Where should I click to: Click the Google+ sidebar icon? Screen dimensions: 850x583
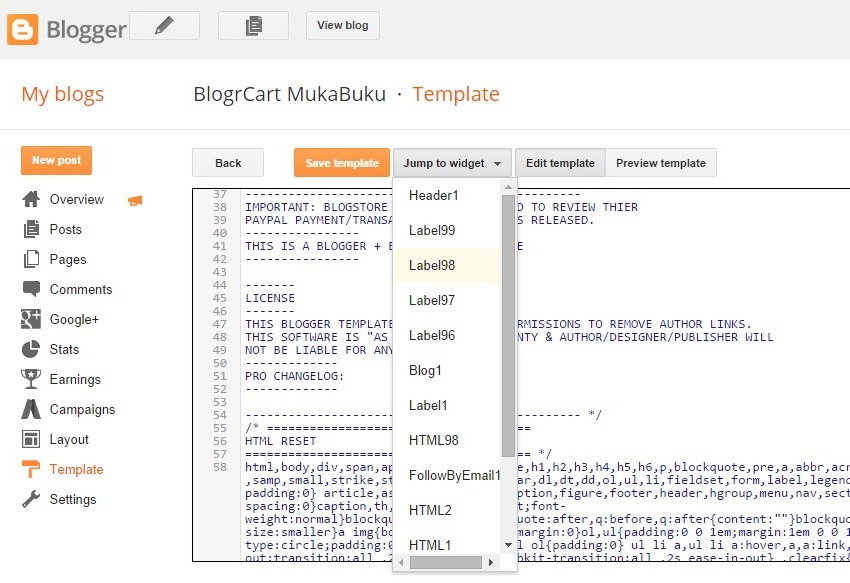click(x=31, y=319)
